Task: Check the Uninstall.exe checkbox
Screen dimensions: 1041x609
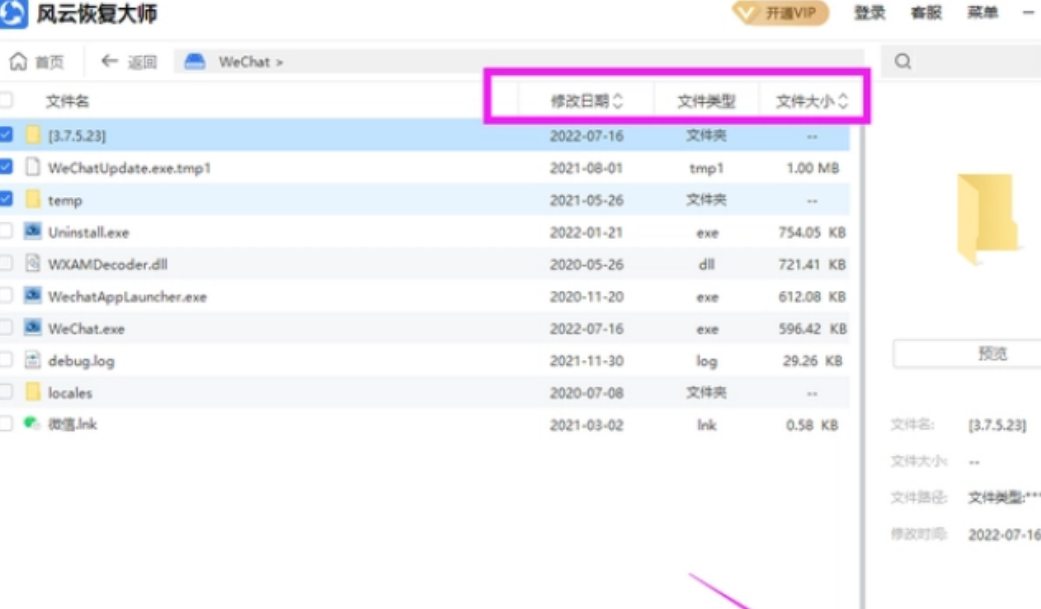Action: tap(6, 231)
